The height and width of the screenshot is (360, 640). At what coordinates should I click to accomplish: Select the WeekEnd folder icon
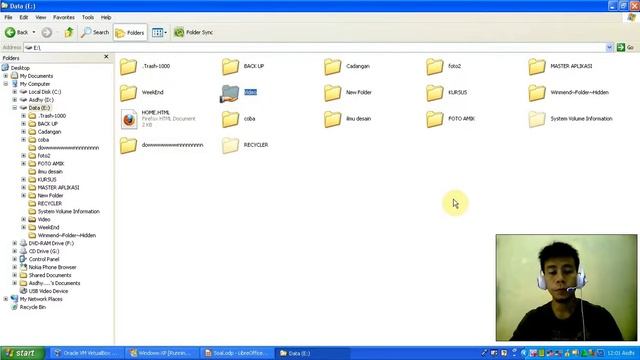pyautogui.click(x=128, y=93)
